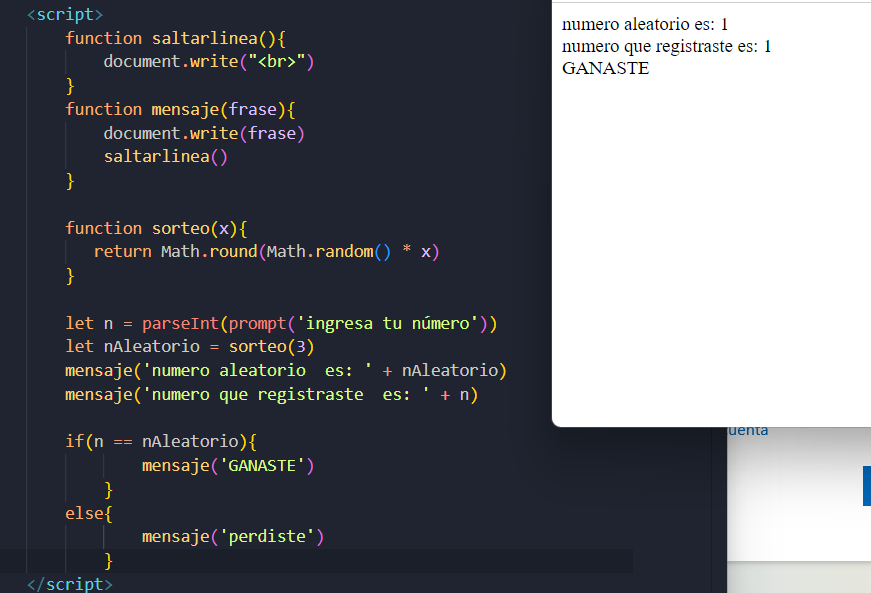The width and height of the screenshot is (871, 593).
Task: Click 'numero que registraste es: 1' in browser output
Action: (667, 46)
